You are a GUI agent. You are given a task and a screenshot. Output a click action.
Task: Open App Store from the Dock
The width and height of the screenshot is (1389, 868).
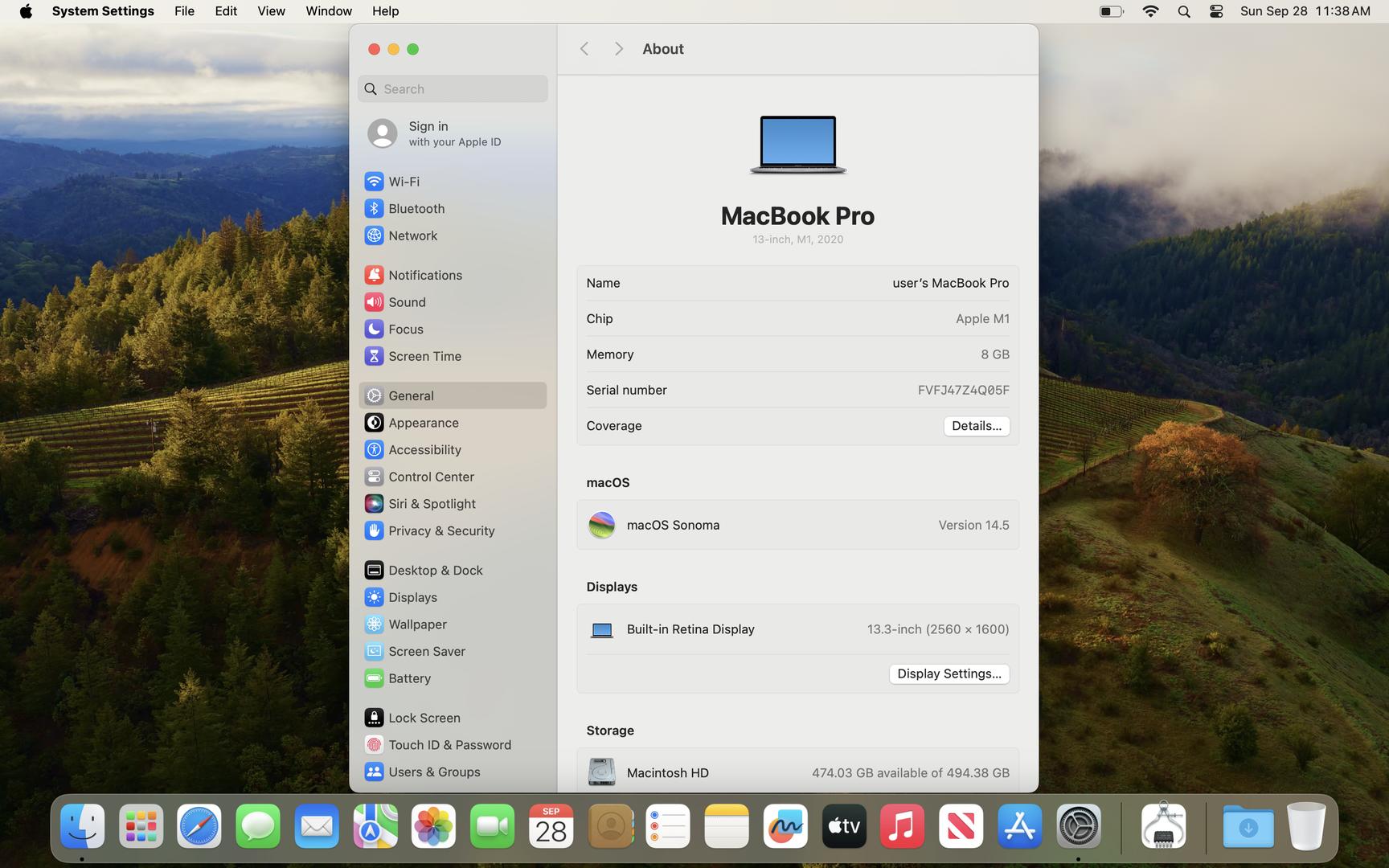(1020, 826)
